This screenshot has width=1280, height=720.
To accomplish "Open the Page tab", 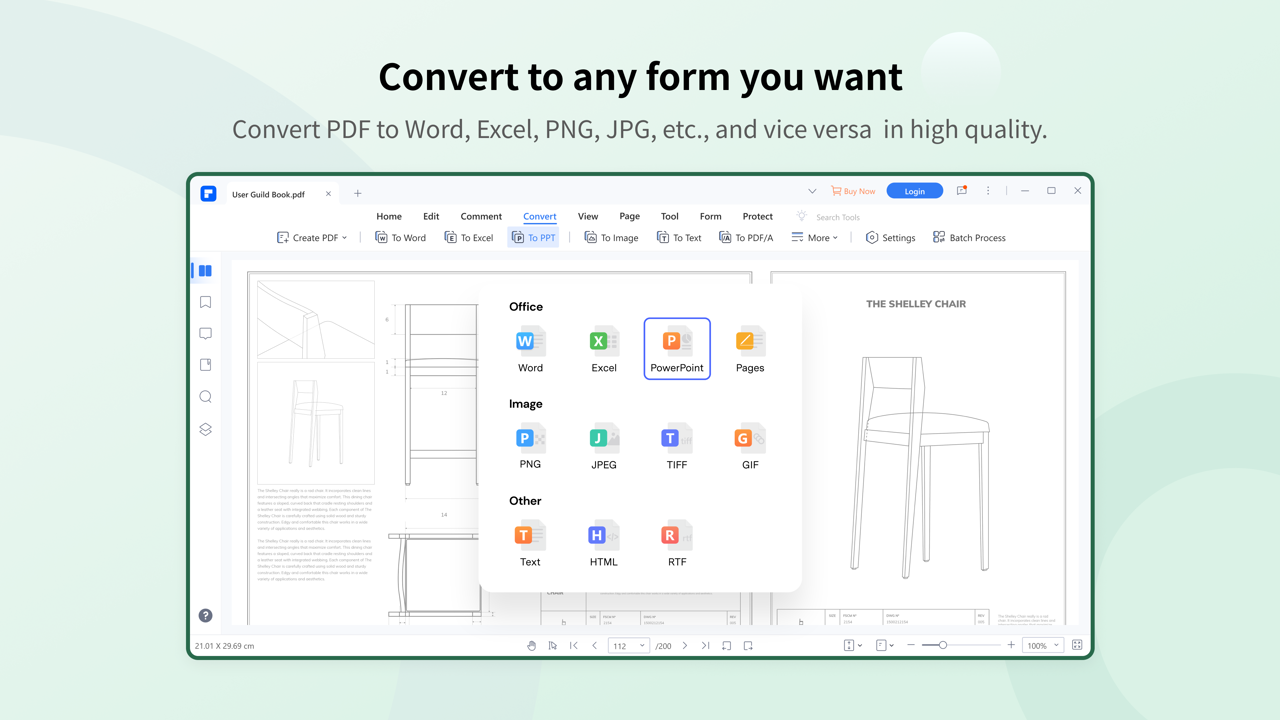I will click(x=629, y=216).
